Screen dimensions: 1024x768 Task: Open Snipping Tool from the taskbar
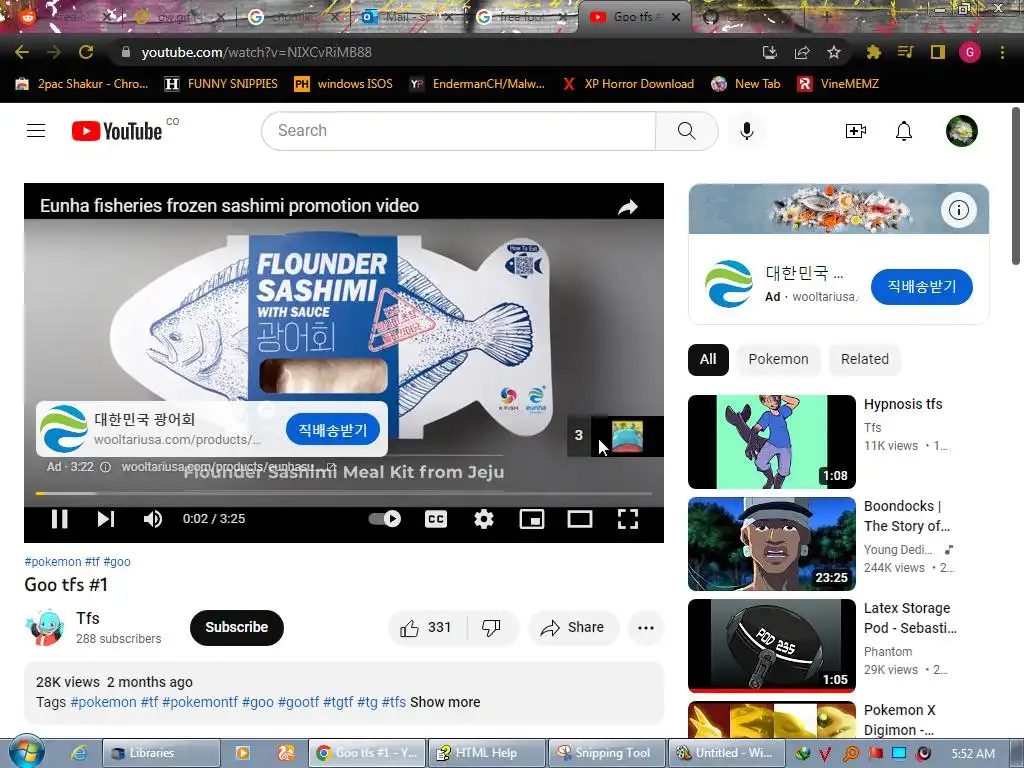(605, 753)
